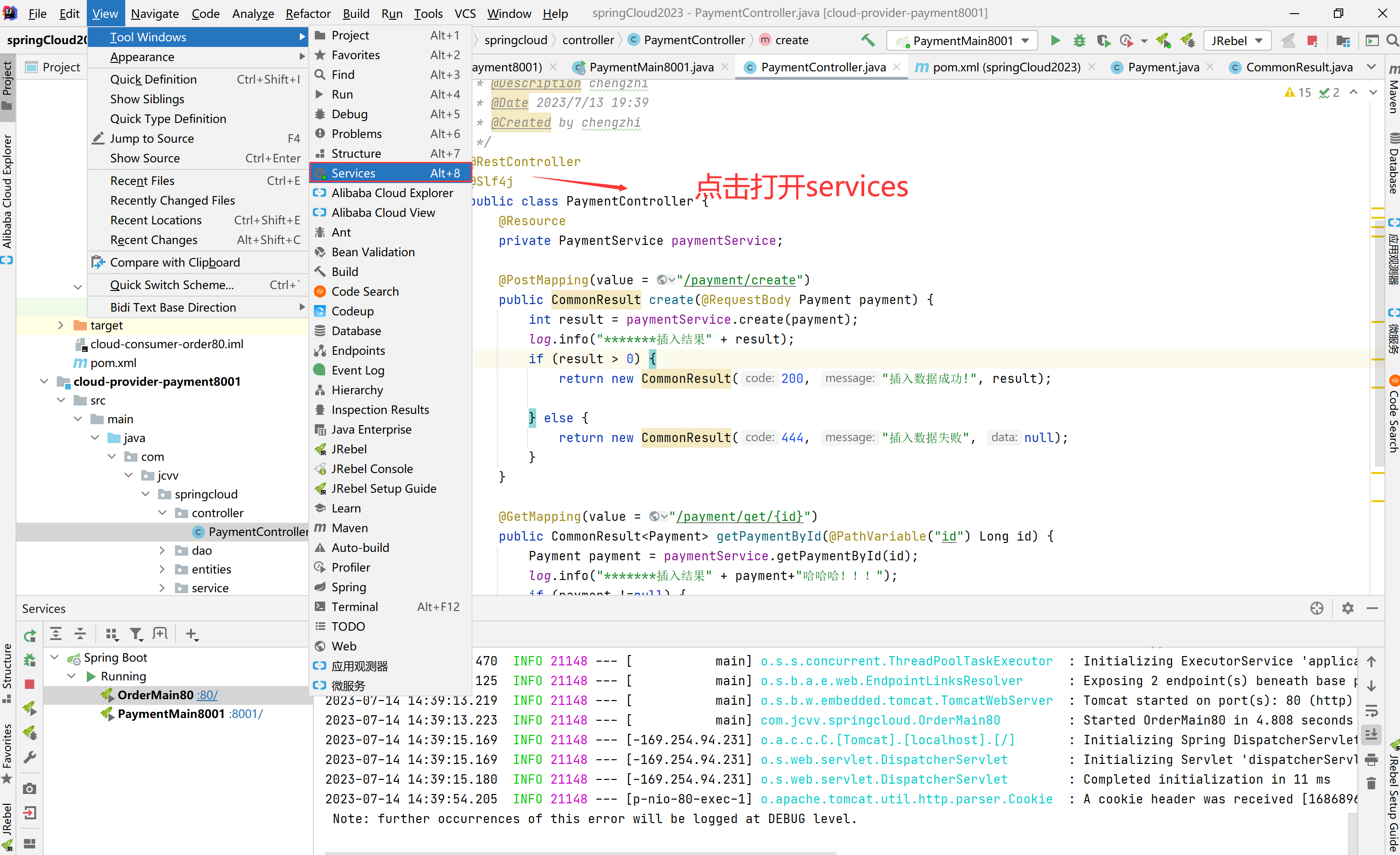Click the Build hammer icon in toolbar

867,40
